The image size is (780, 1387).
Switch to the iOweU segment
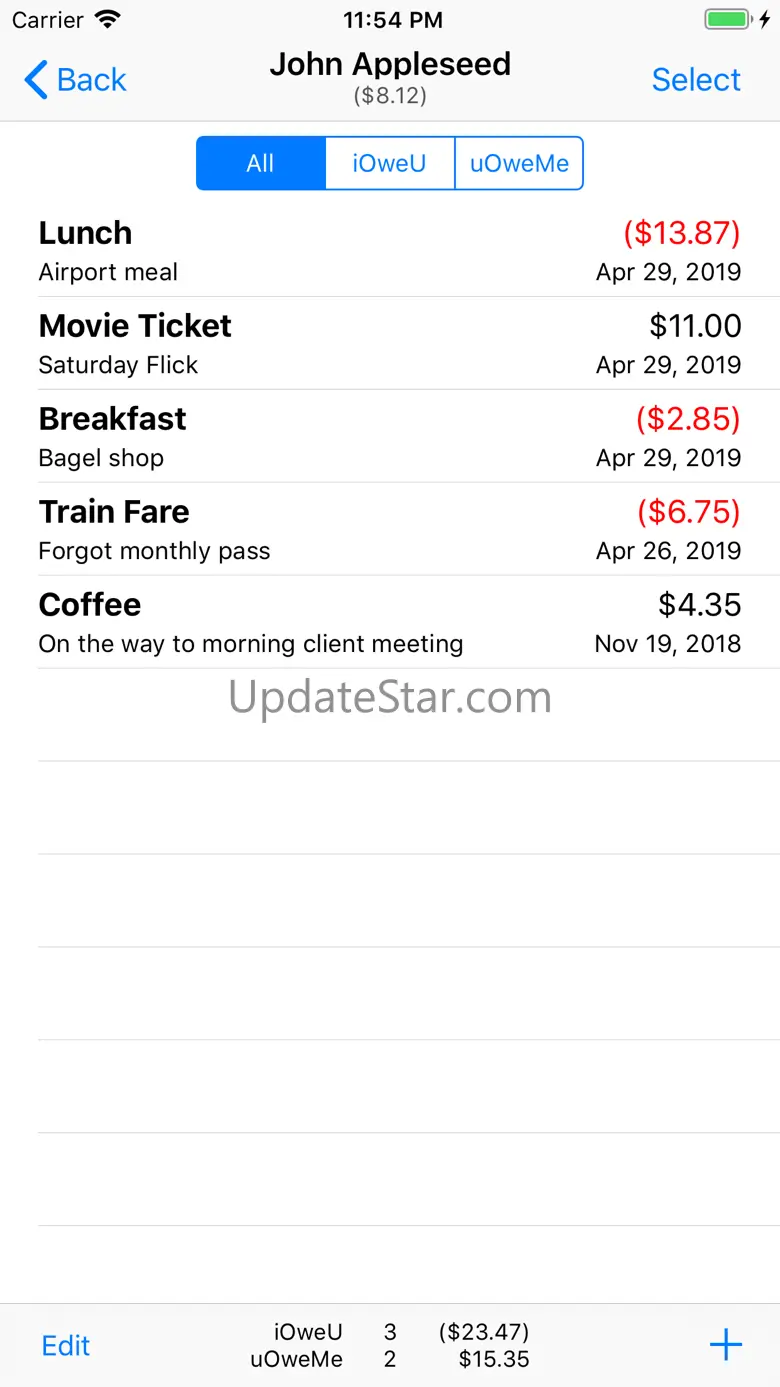click(x=390, y=164)
